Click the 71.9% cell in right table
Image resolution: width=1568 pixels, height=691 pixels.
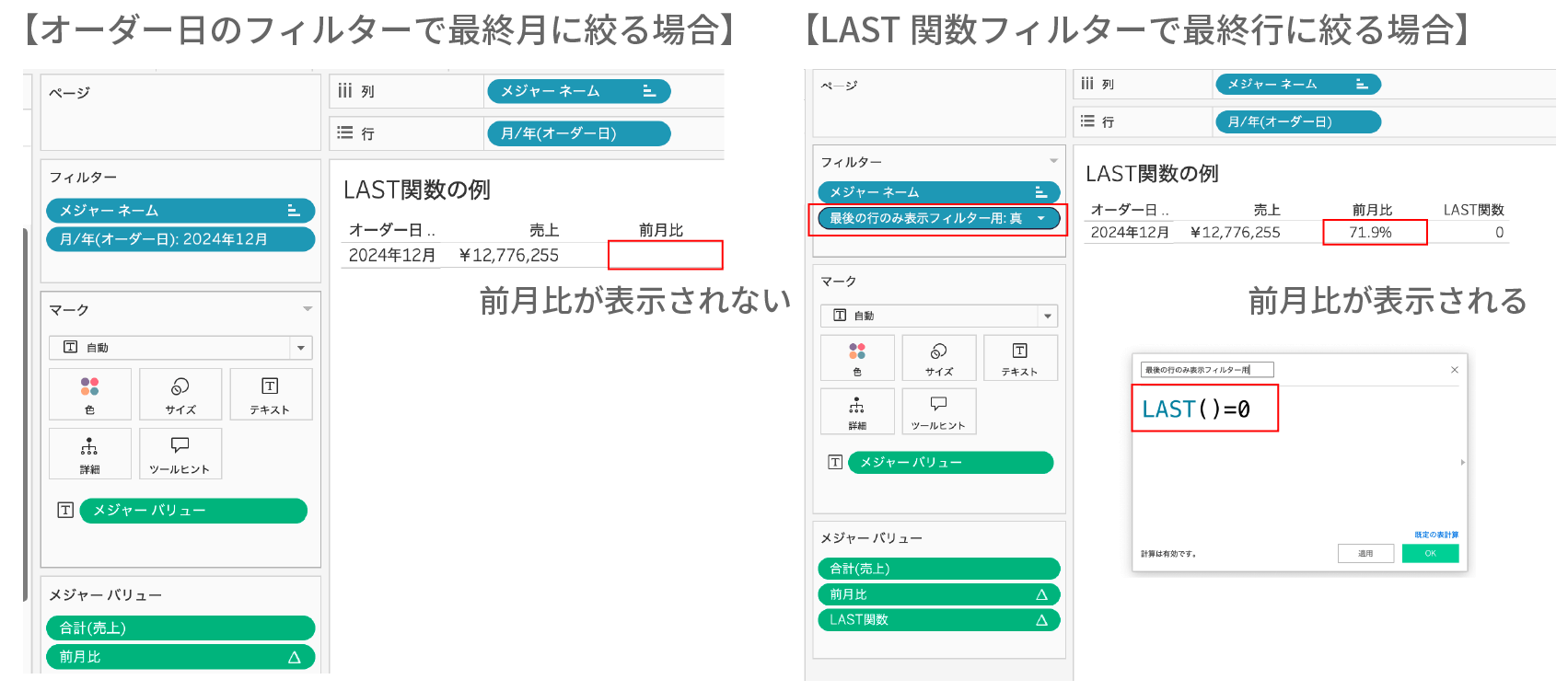coord(1370,233)
